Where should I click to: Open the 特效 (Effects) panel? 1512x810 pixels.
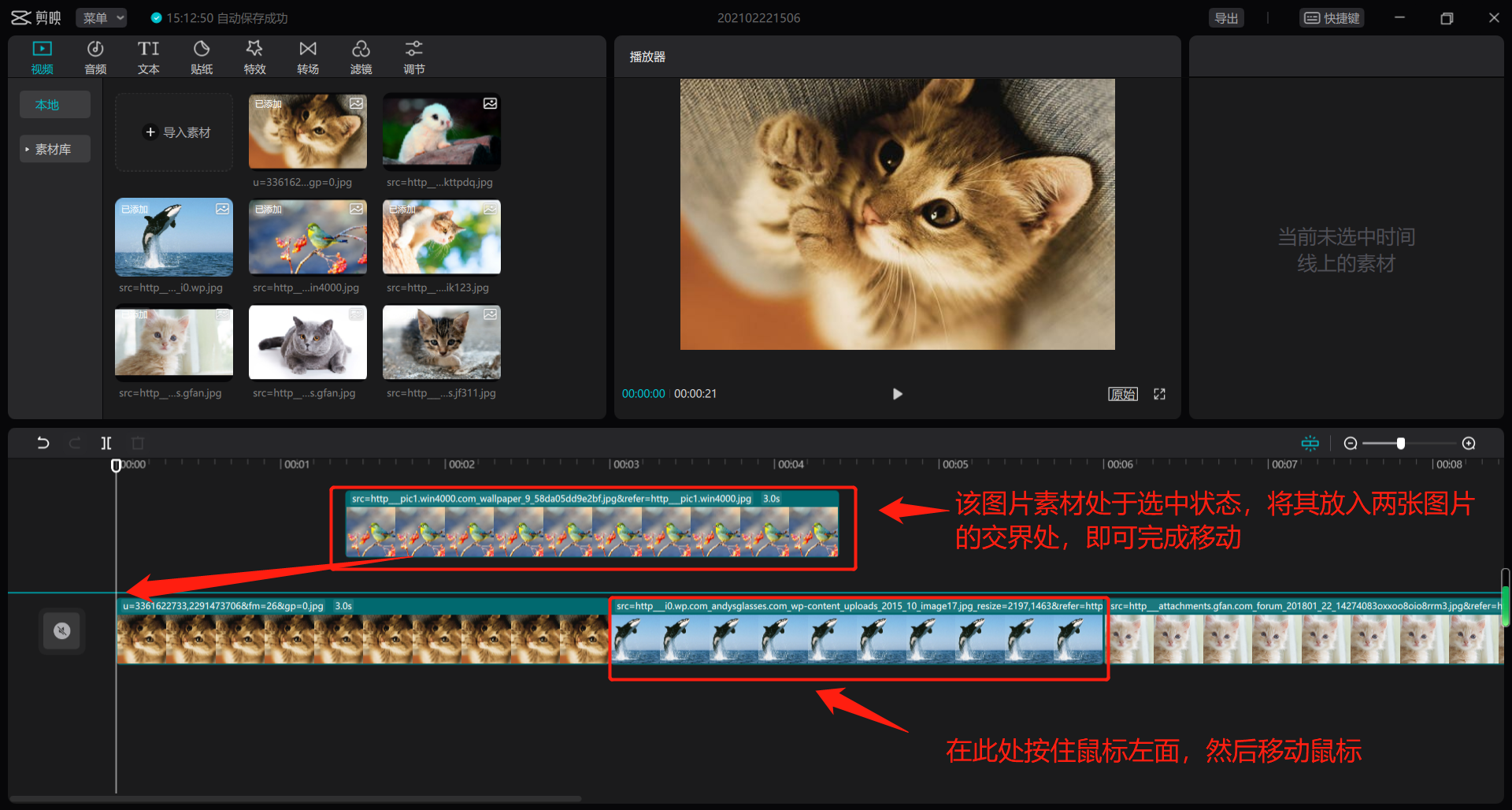click(254, 56)
